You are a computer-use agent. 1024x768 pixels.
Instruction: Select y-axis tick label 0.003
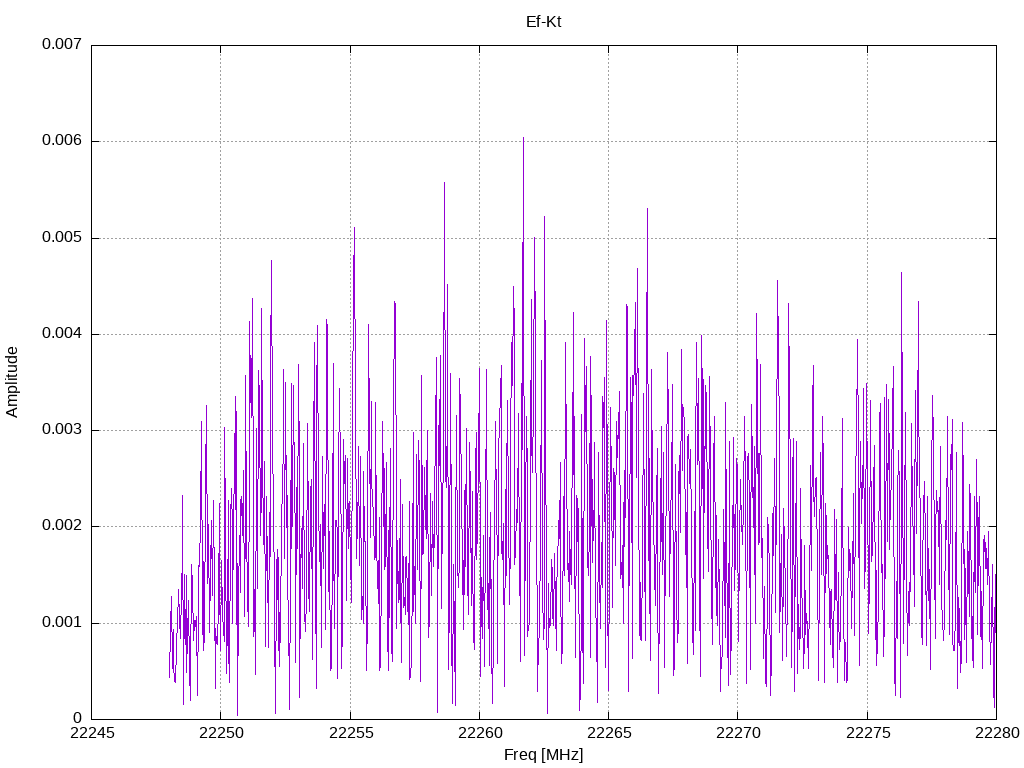(62, 430)
